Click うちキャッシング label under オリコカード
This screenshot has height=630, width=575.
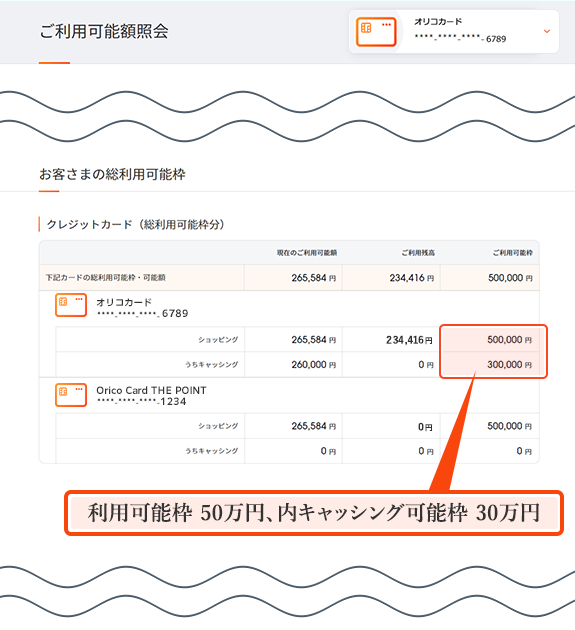tap(211, 364)
